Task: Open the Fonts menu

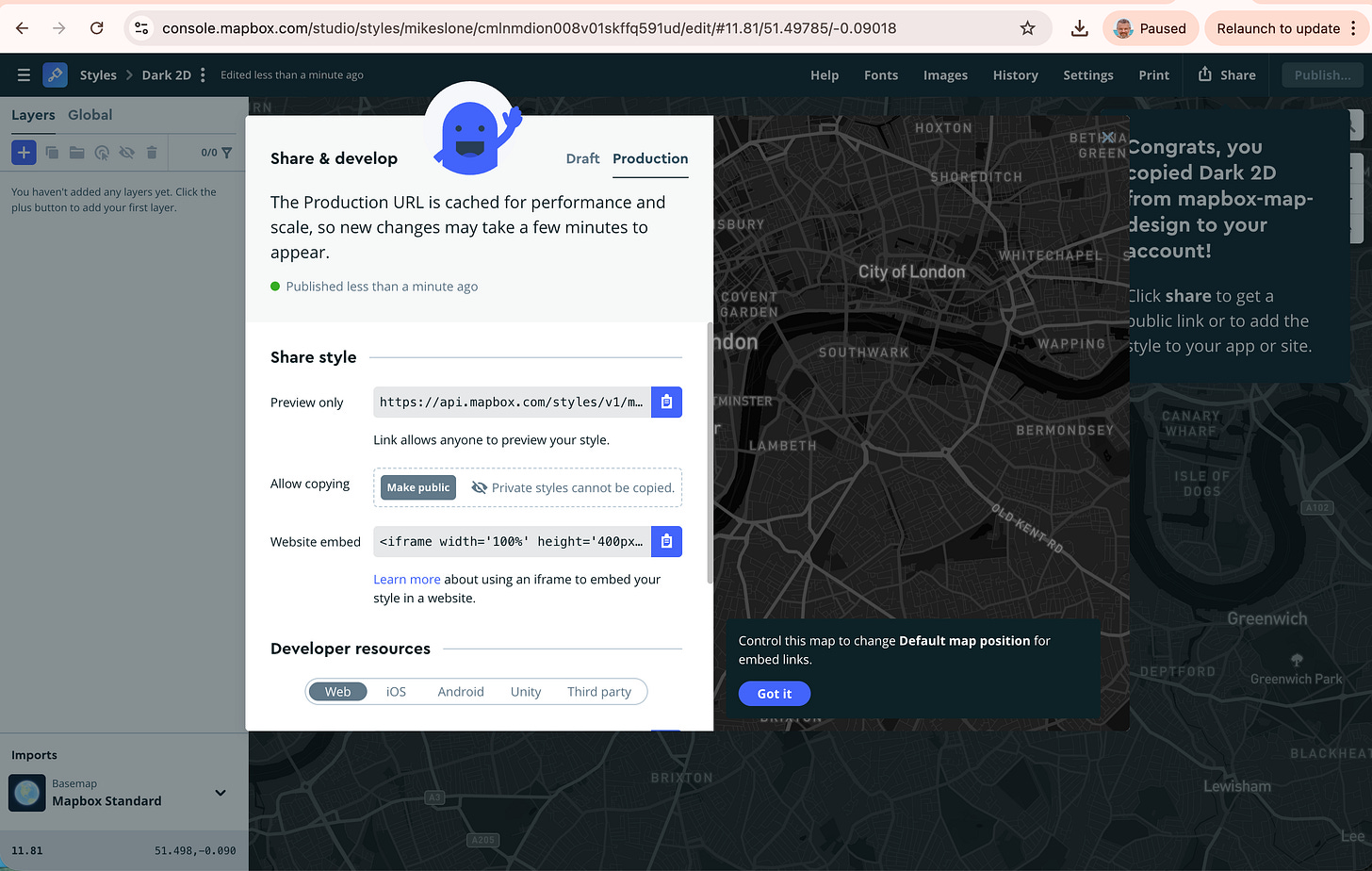Action: click(x=881, y=75)
